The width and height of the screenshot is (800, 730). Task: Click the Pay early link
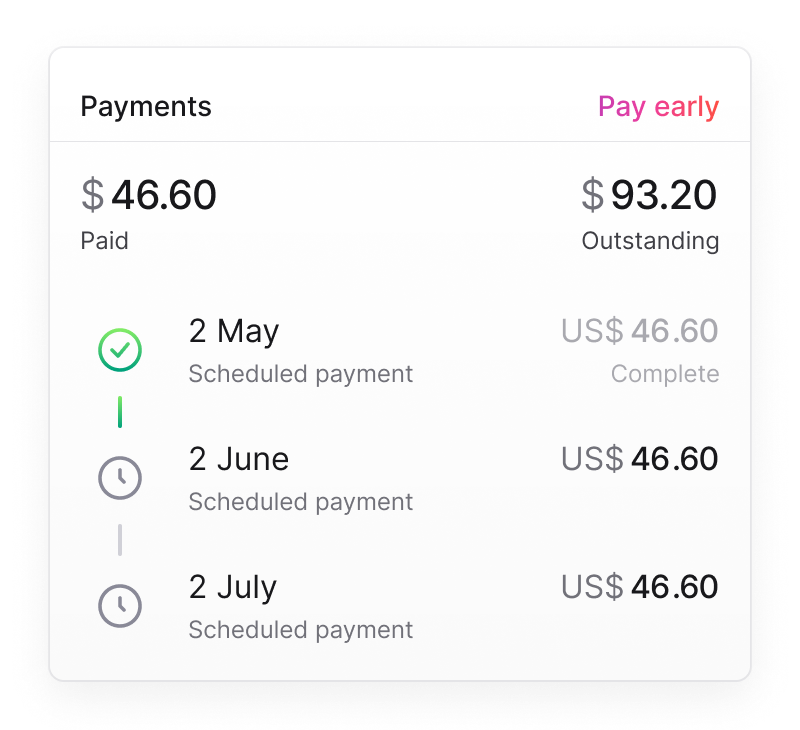coord(658,107)
